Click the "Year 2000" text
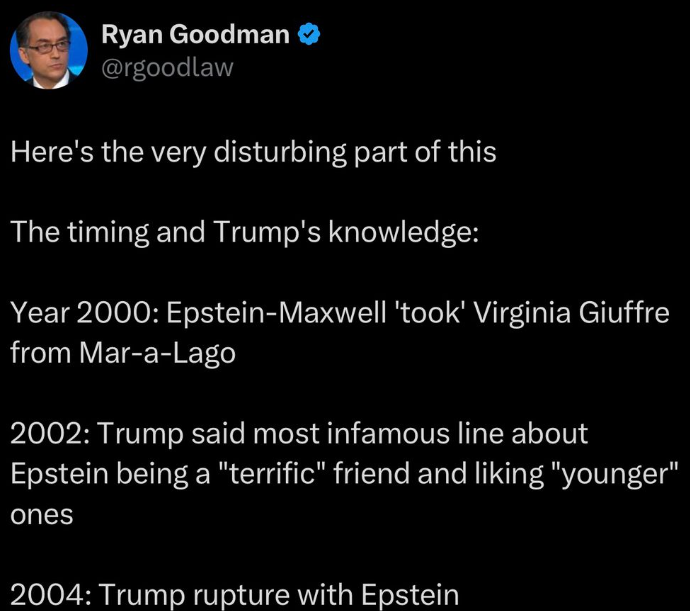Image resolution: width=690 pixels, height=611 pixels. (x=84, y=313)
